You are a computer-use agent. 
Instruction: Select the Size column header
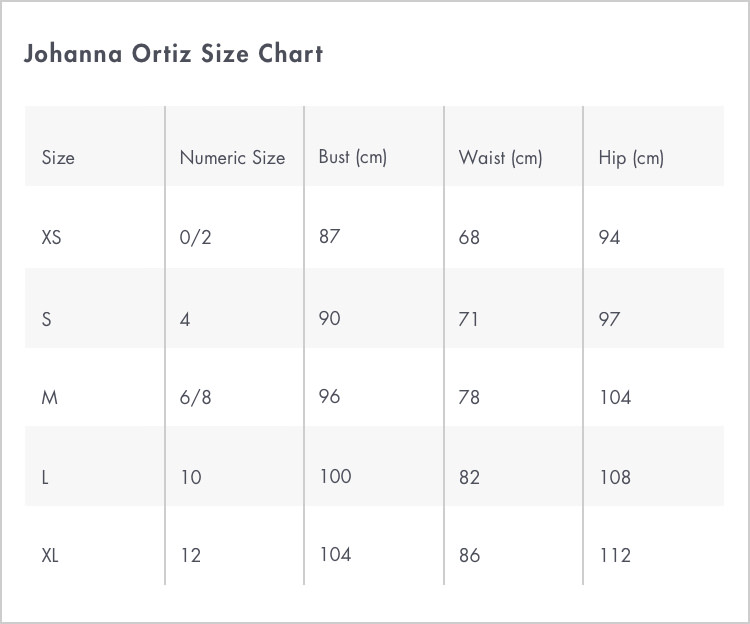(x=58, y=158)
